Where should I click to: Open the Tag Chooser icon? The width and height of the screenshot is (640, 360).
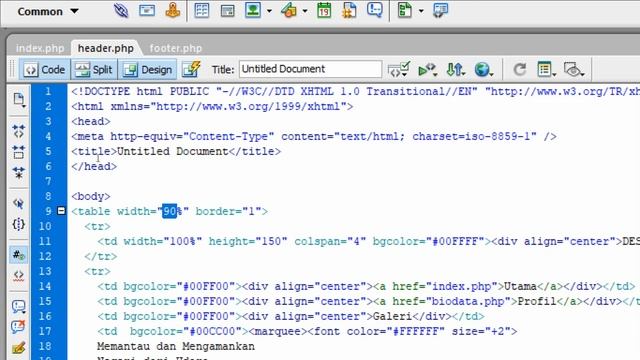pyautogui.click(x=440, y=10)
